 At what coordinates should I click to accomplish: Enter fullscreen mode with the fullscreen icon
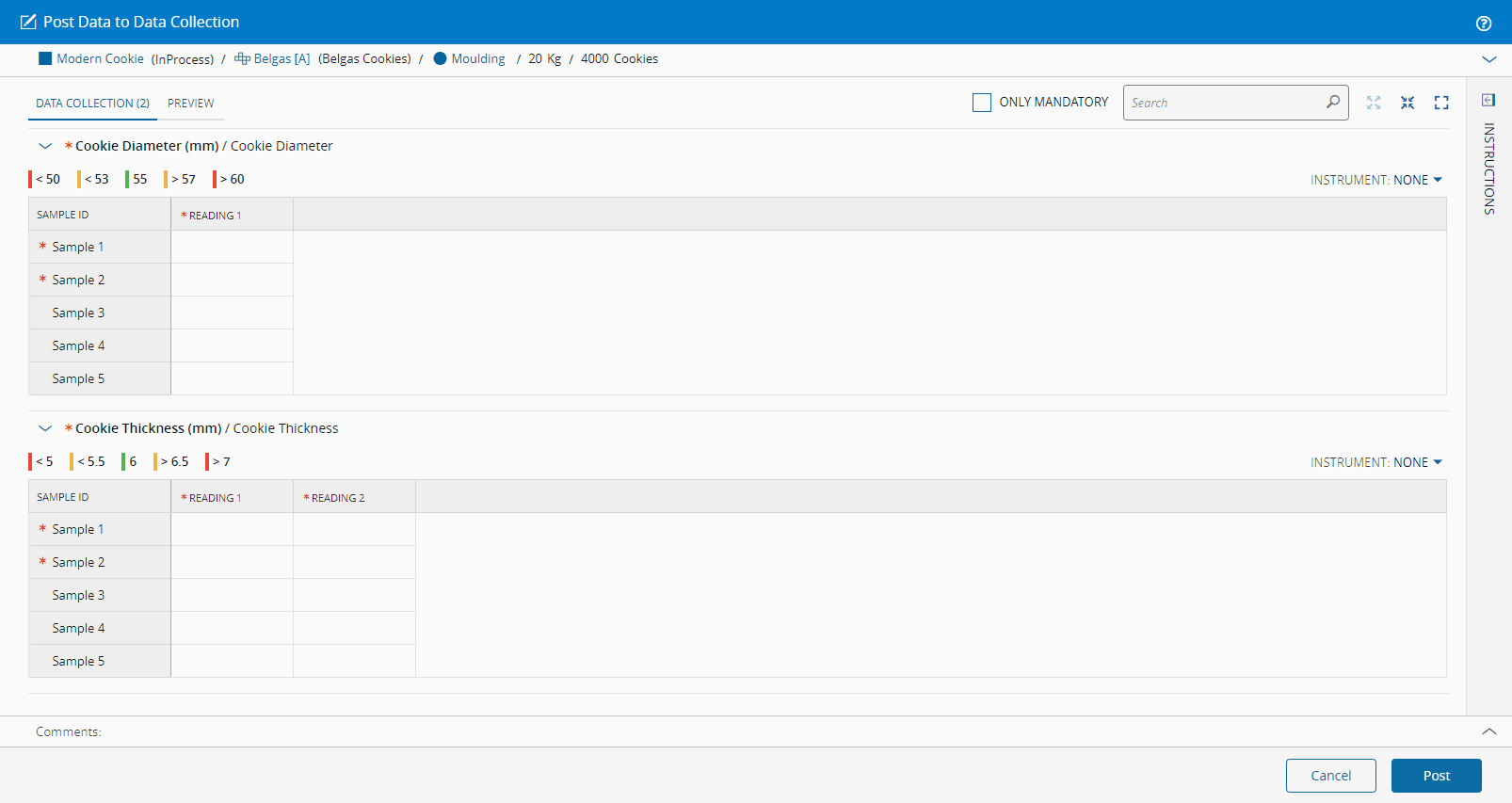pyautogui.click(x=1441, y=103)
